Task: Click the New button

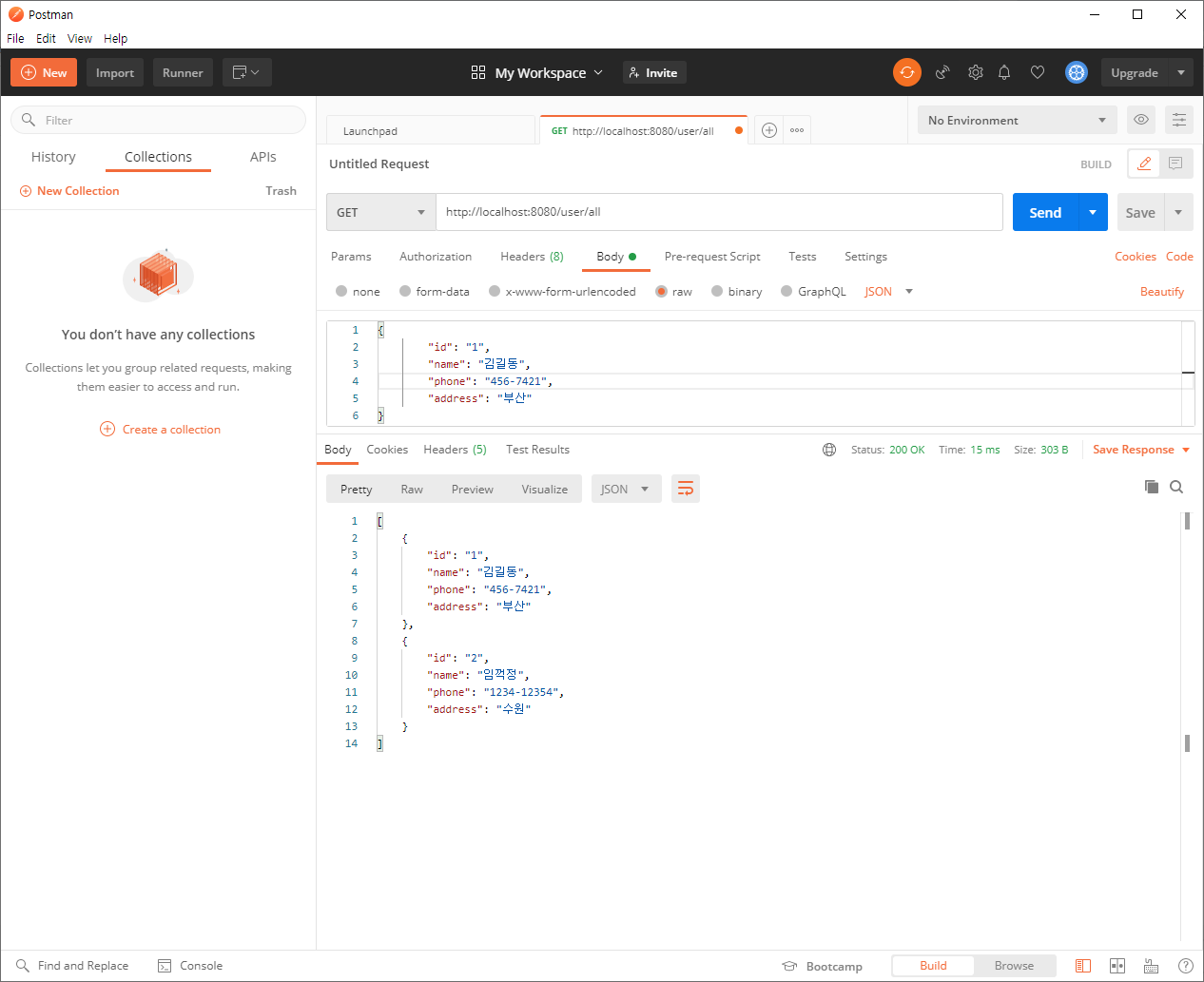Action: pyautogui.click(x=44, y=72)
